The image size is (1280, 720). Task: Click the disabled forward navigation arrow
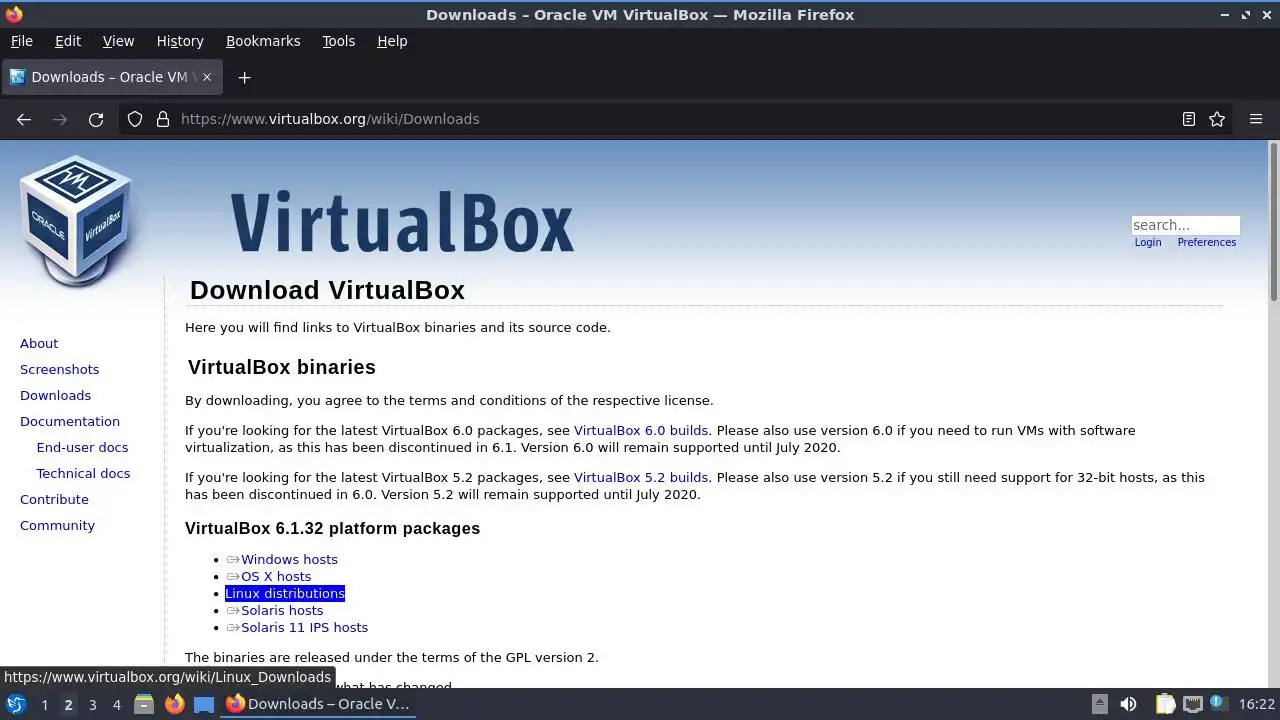pyautogui.click(x=60, y=119)
